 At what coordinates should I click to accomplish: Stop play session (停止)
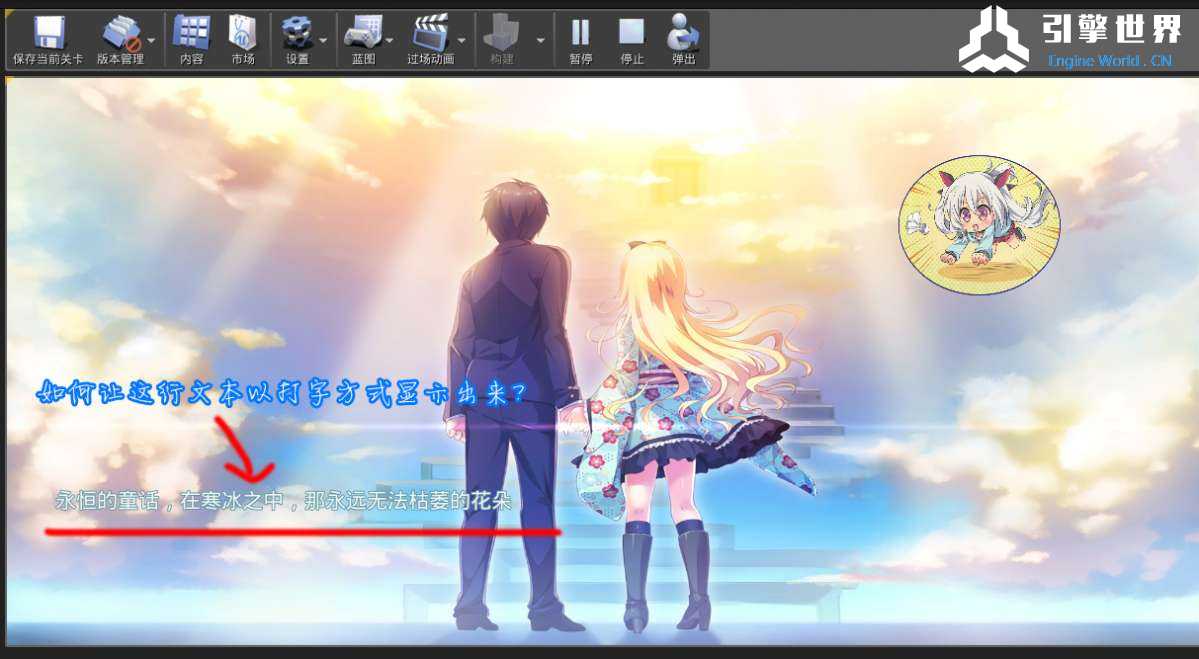click(632, 41)
